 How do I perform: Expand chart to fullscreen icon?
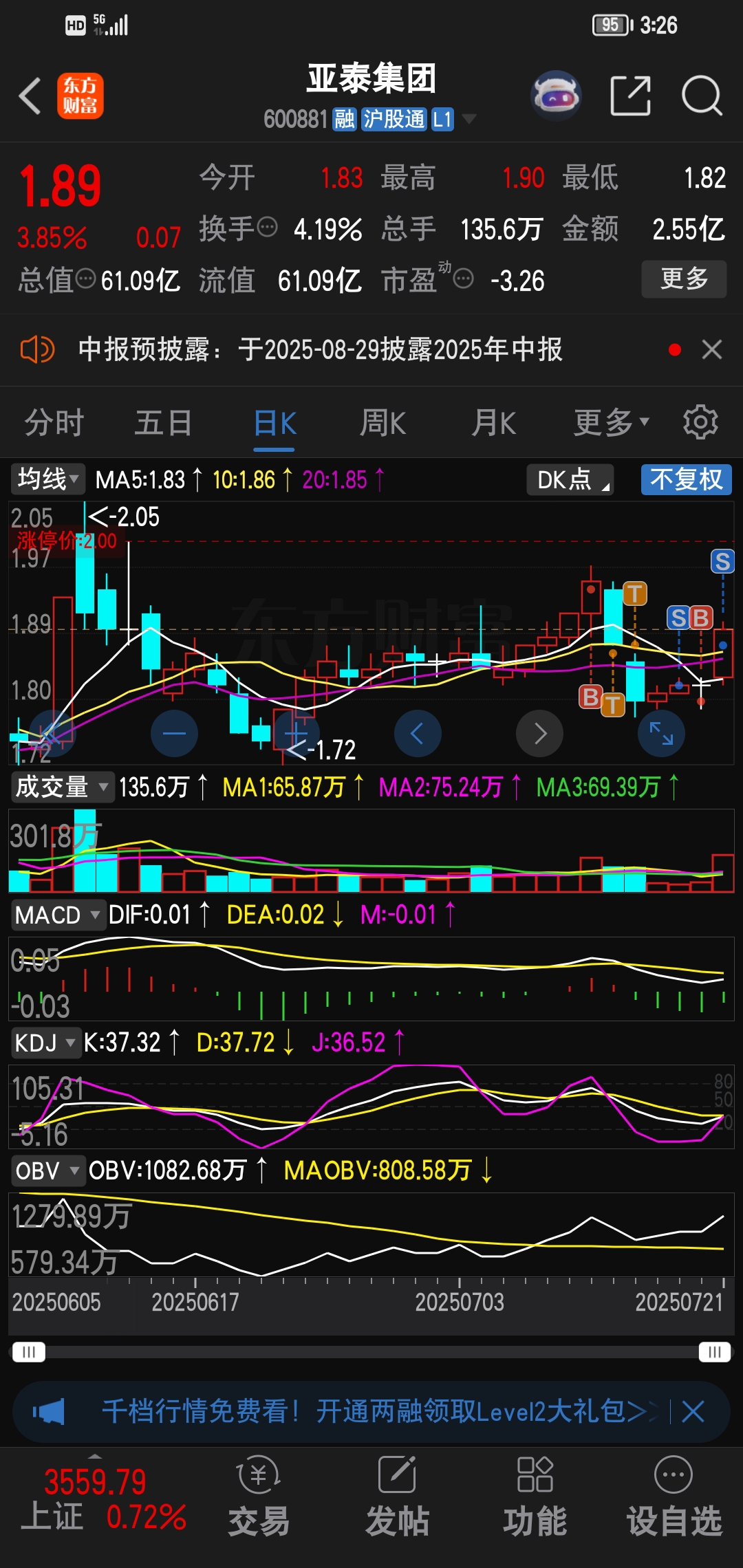tap(661, 733)
